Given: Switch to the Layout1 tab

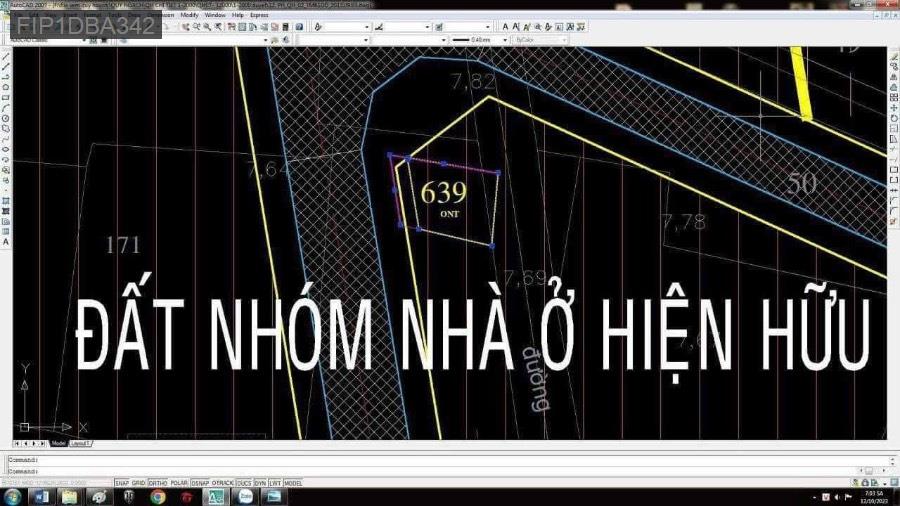Looking at the screenshot, I should click(x=80, y=442).
